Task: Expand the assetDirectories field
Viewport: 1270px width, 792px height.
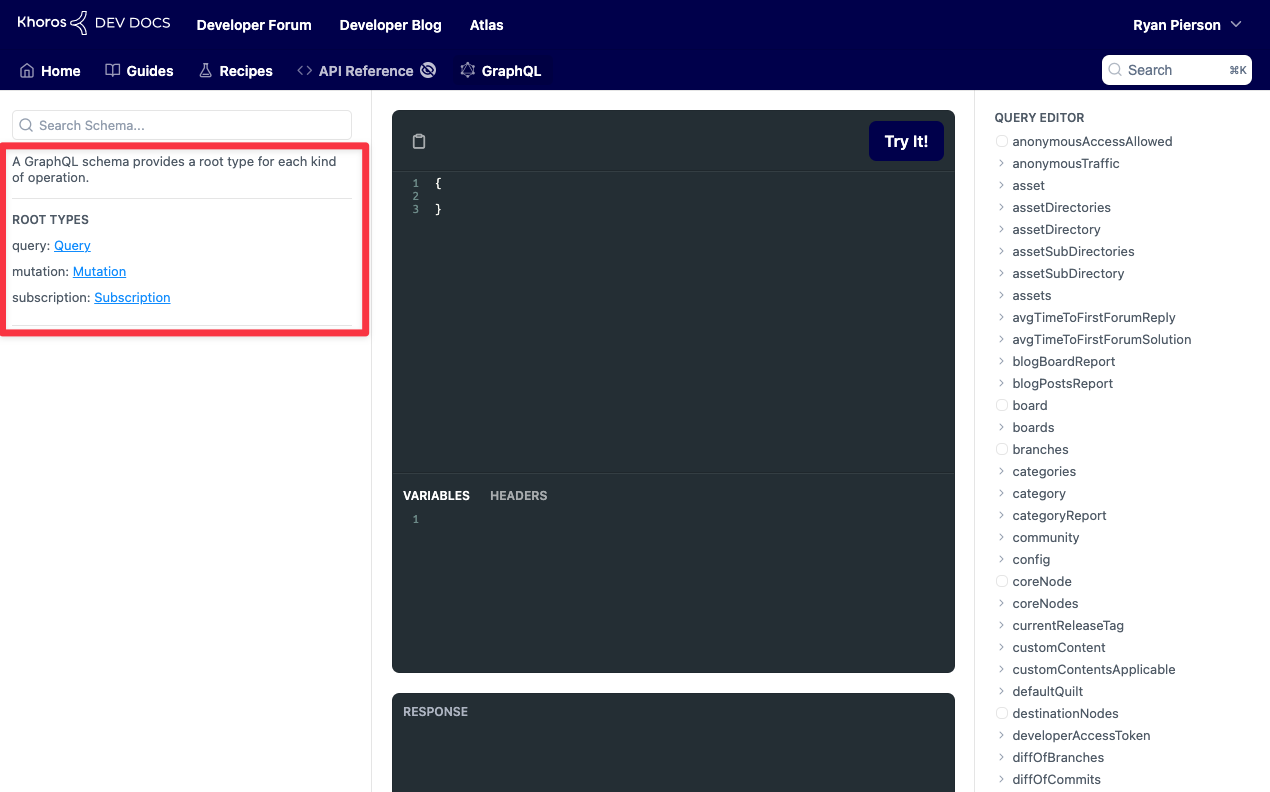Action: pyautogui.click(x=1002, y=208)
